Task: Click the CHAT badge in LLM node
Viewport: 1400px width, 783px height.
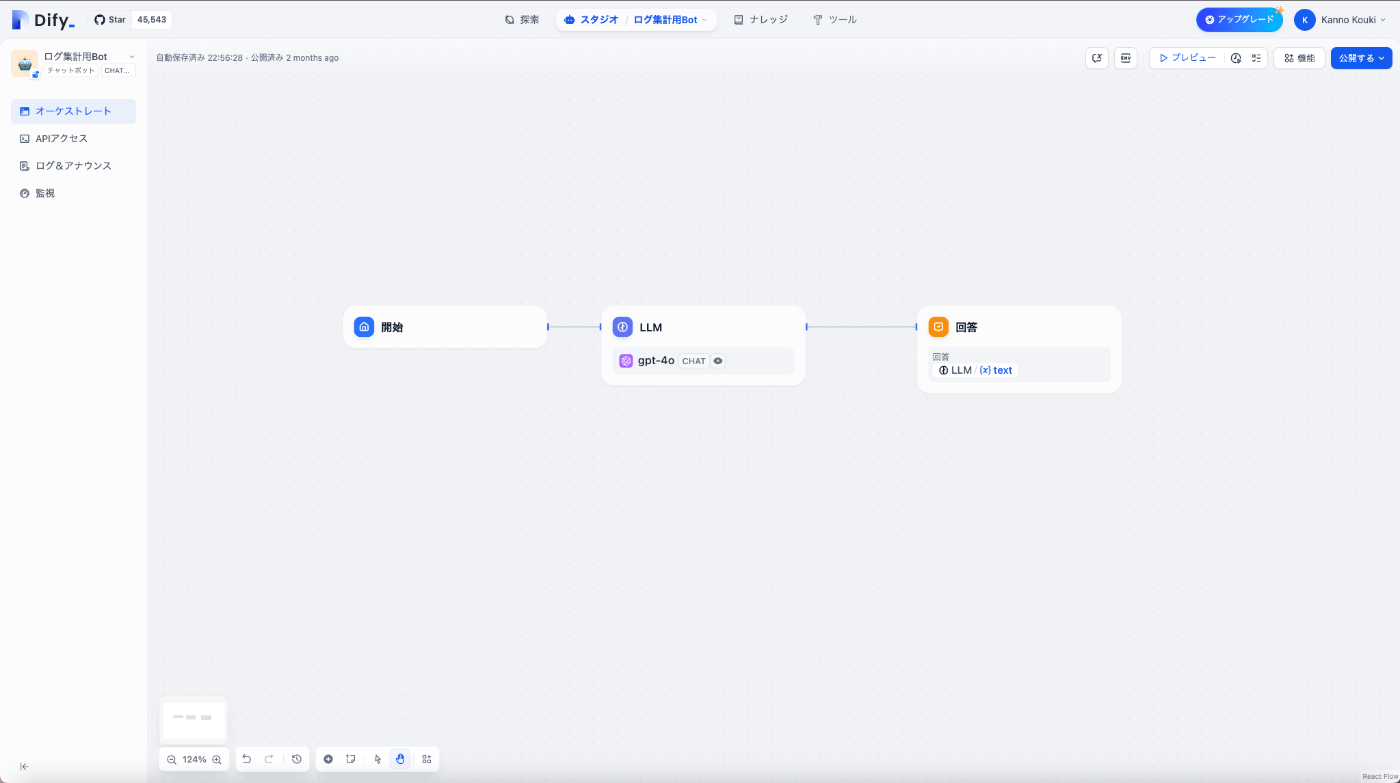Action: click(x=694, y=361)
